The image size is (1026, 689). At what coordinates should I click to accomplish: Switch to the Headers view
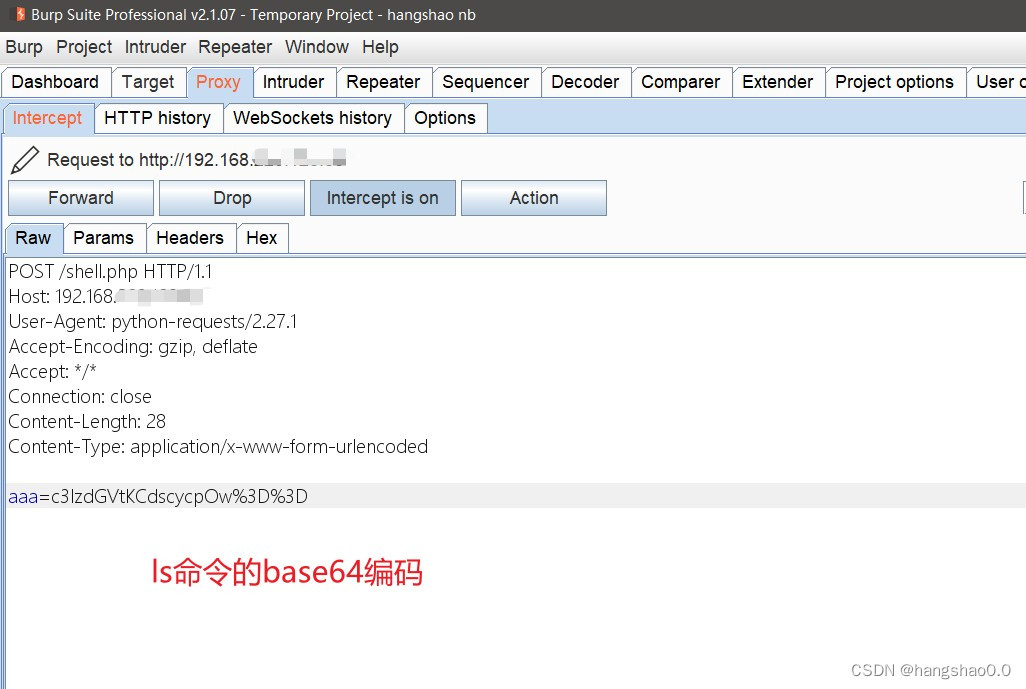(x=191, y=237)
